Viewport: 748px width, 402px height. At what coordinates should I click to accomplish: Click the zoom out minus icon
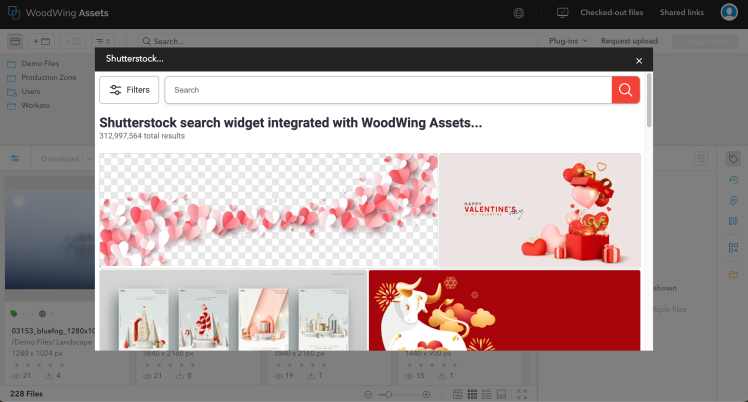[368, 394]
